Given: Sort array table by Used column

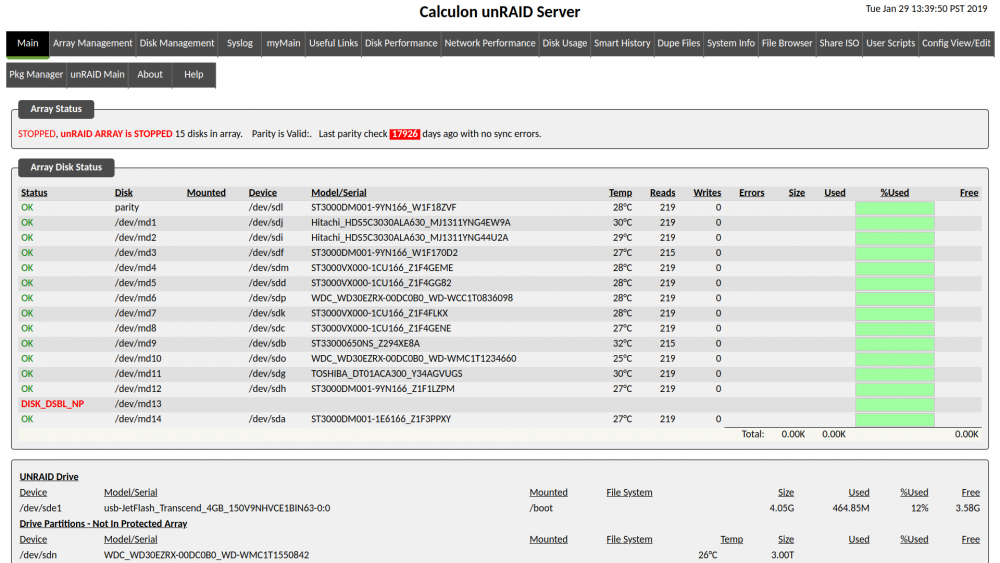Looking at the screenshot, I should [x=834, y=193].
